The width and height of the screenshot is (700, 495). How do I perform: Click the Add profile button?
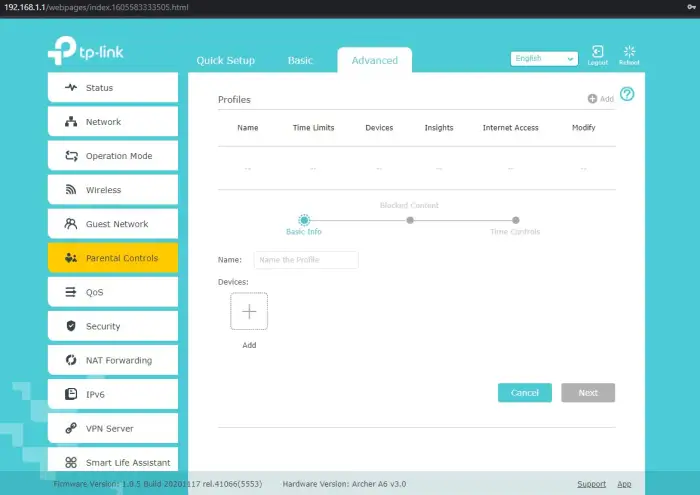[x=601, y=99]
